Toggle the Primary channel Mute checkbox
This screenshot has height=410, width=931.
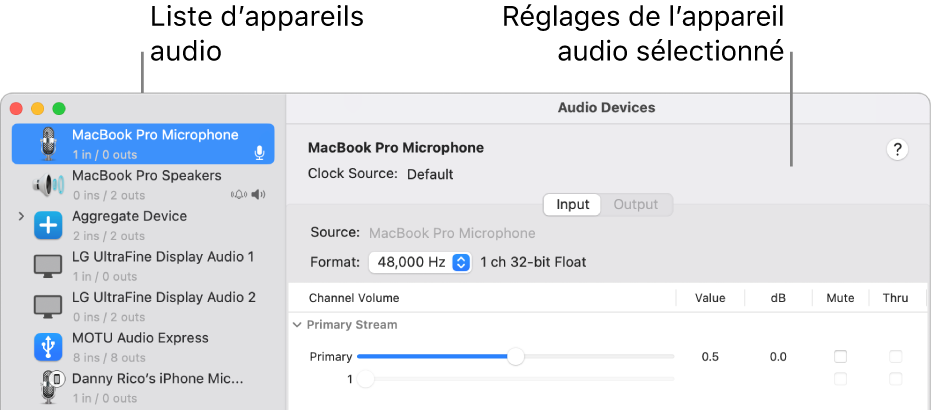[840, 357]
